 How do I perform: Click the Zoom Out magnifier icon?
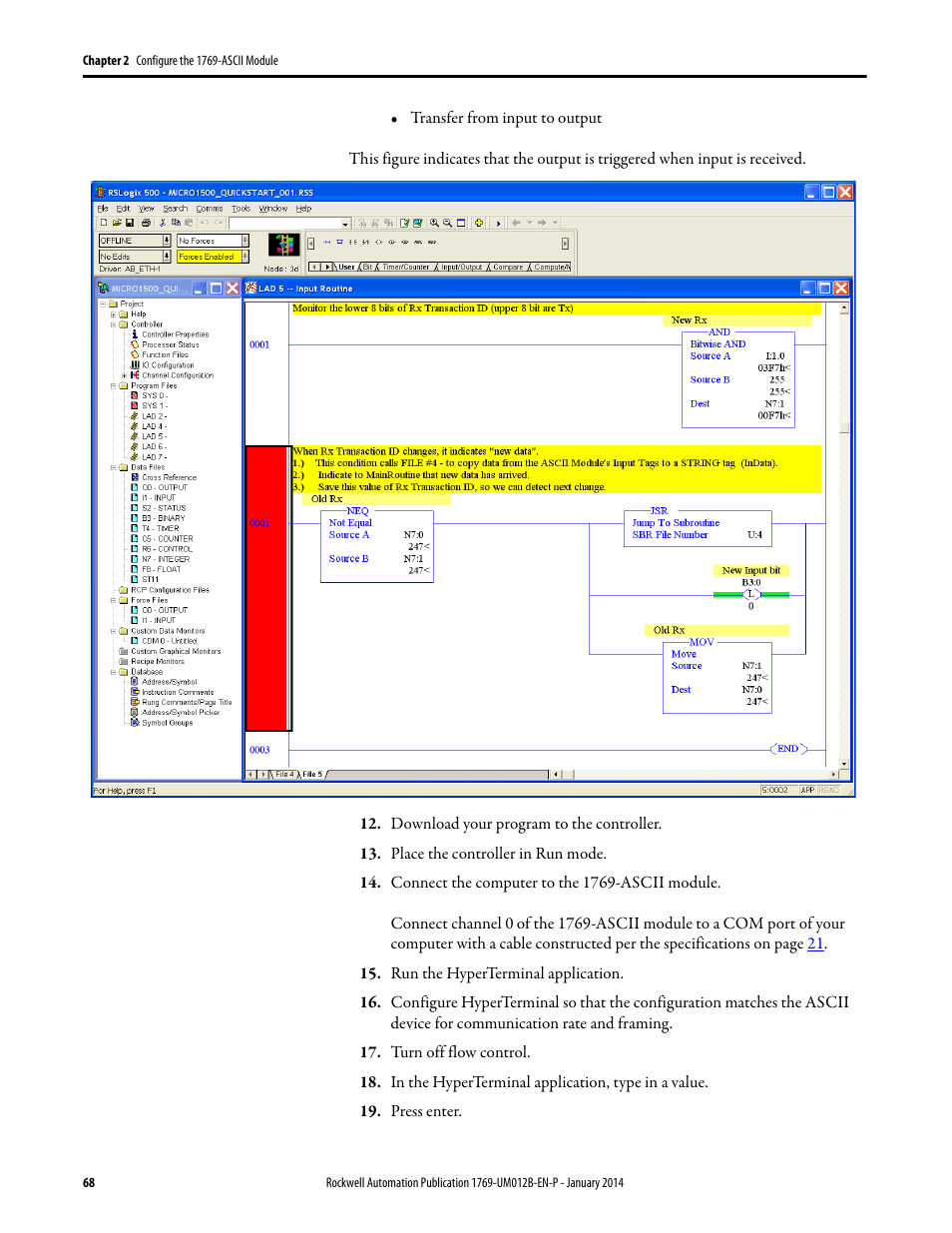coord(447,223)
